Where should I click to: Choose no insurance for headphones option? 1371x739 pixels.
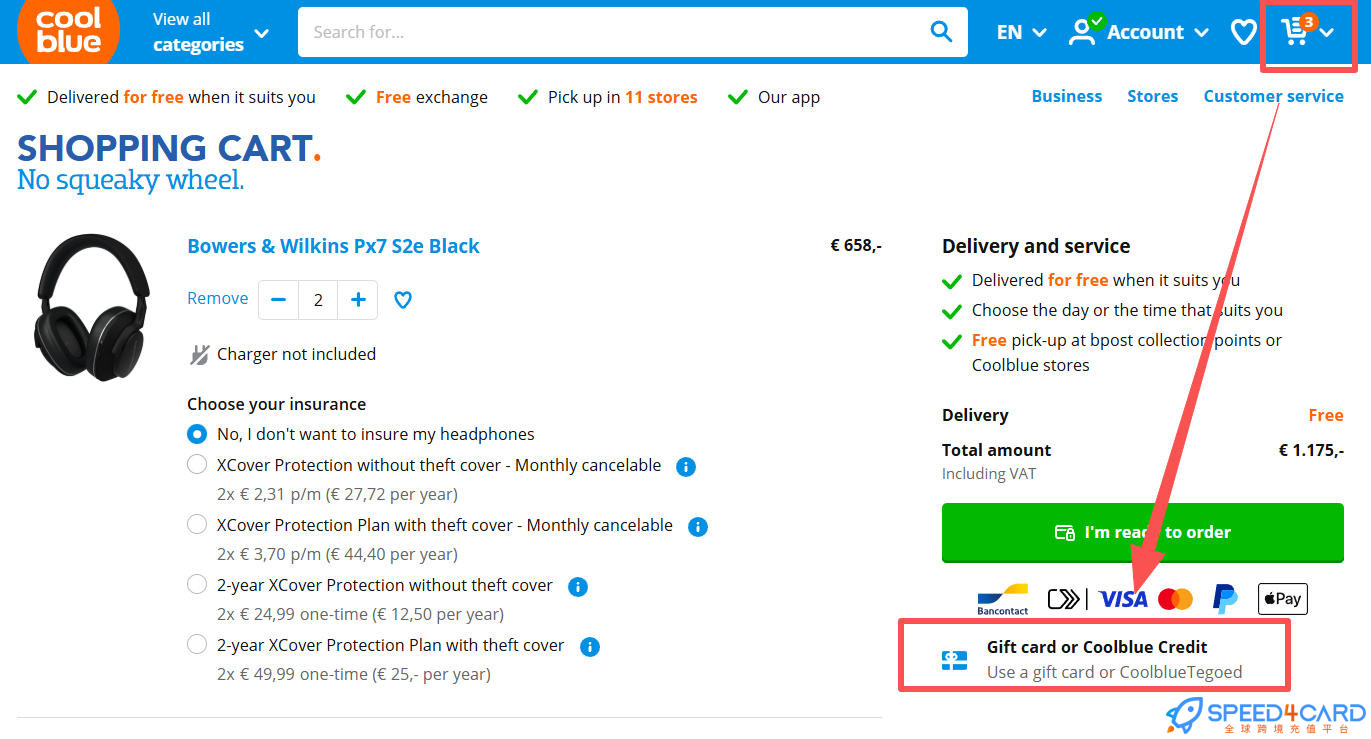pos(197,434)
